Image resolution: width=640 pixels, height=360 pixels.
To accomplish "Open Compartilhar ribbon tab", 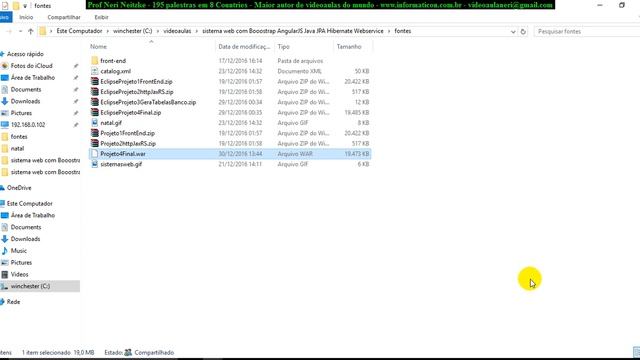I will pyautogui.click(x=64, y=17).
